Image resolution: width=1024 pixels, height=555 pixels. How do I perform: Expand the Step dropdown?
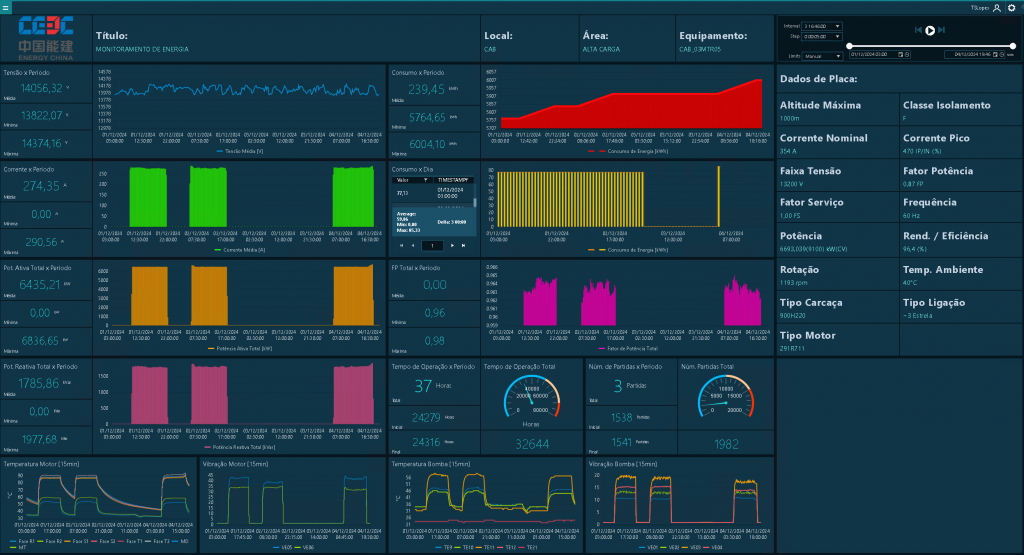[x=822, y=35]
